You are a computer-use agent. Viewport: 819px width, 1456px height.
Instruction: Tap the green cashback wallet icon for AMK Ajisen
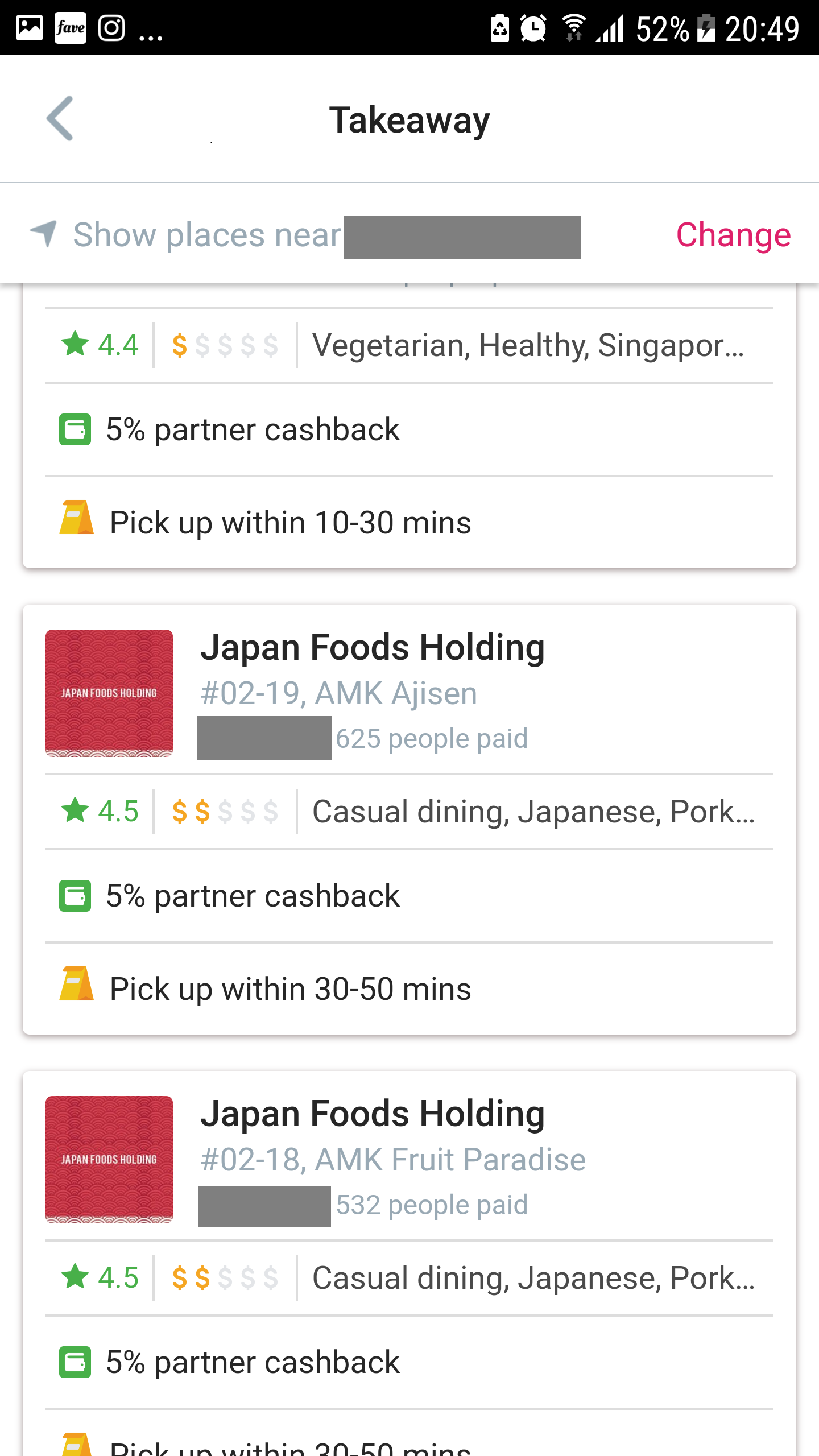click(x=75, y=896)
